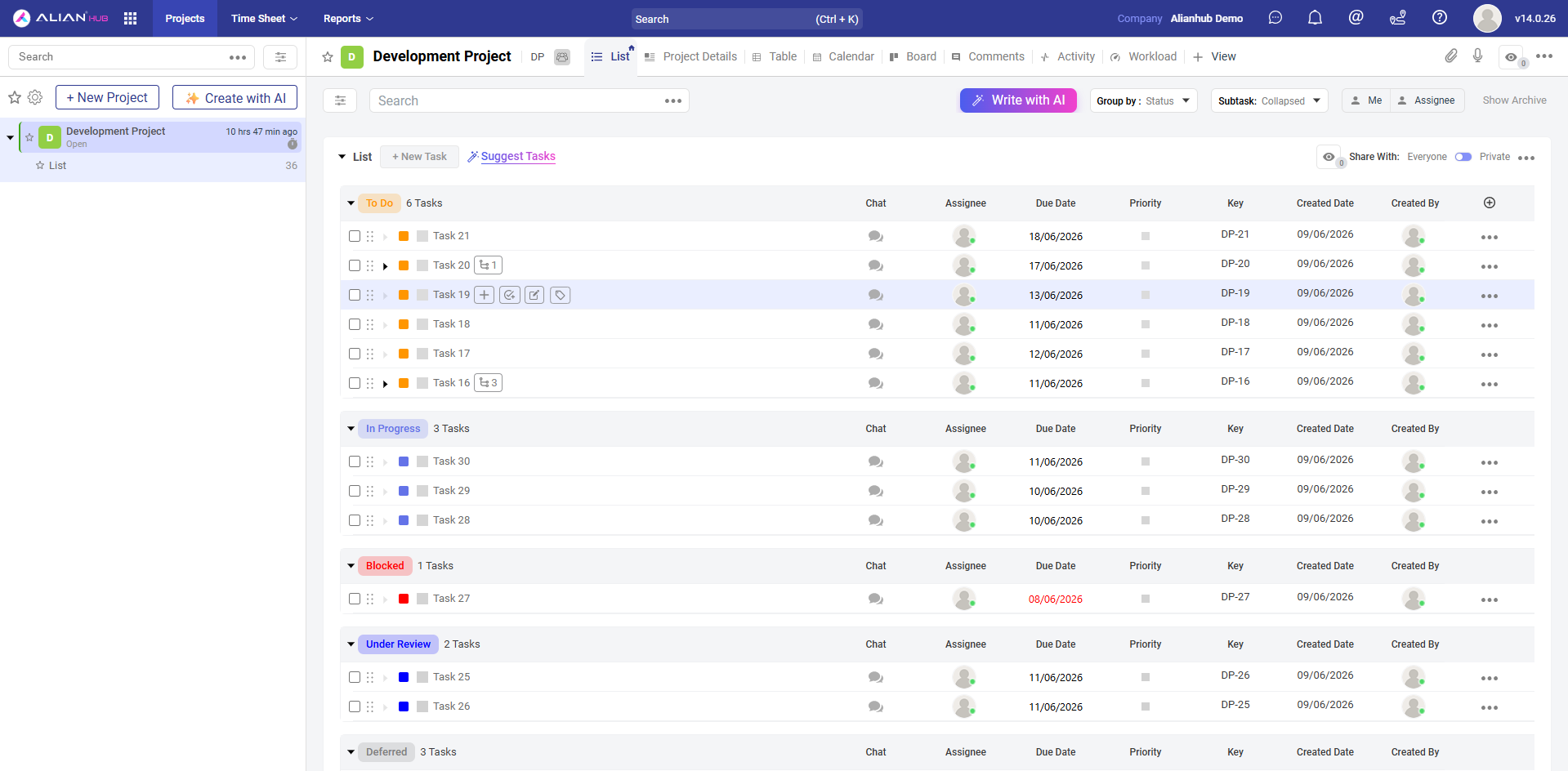
Task: Switch to the Calendar tab
Action: (843, 56)
